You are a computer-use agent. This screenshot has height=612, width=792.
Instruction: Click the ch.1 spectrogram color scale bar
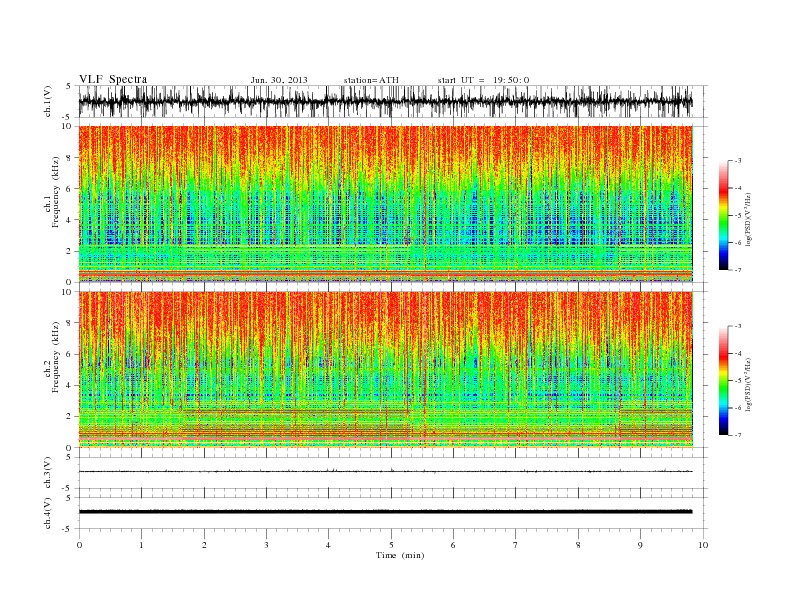[x=723, y=216]
